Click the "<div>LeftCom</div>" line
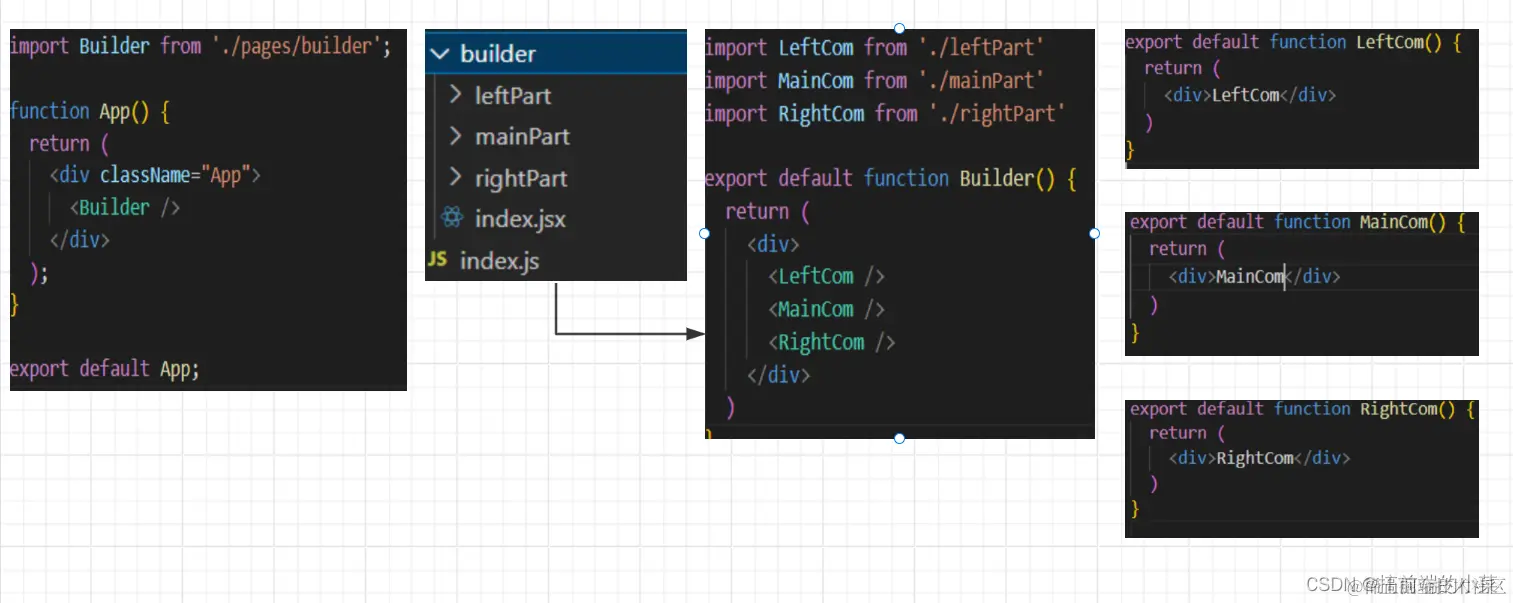The image size is (1513, 603). pos(1250,95)
